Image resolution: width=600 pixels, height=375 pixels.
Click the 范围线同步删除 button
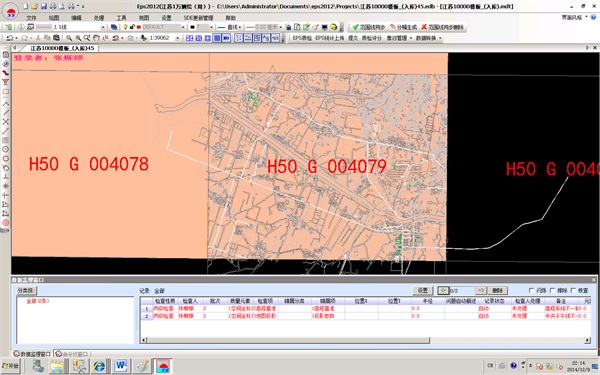click(x=442, y=27)
